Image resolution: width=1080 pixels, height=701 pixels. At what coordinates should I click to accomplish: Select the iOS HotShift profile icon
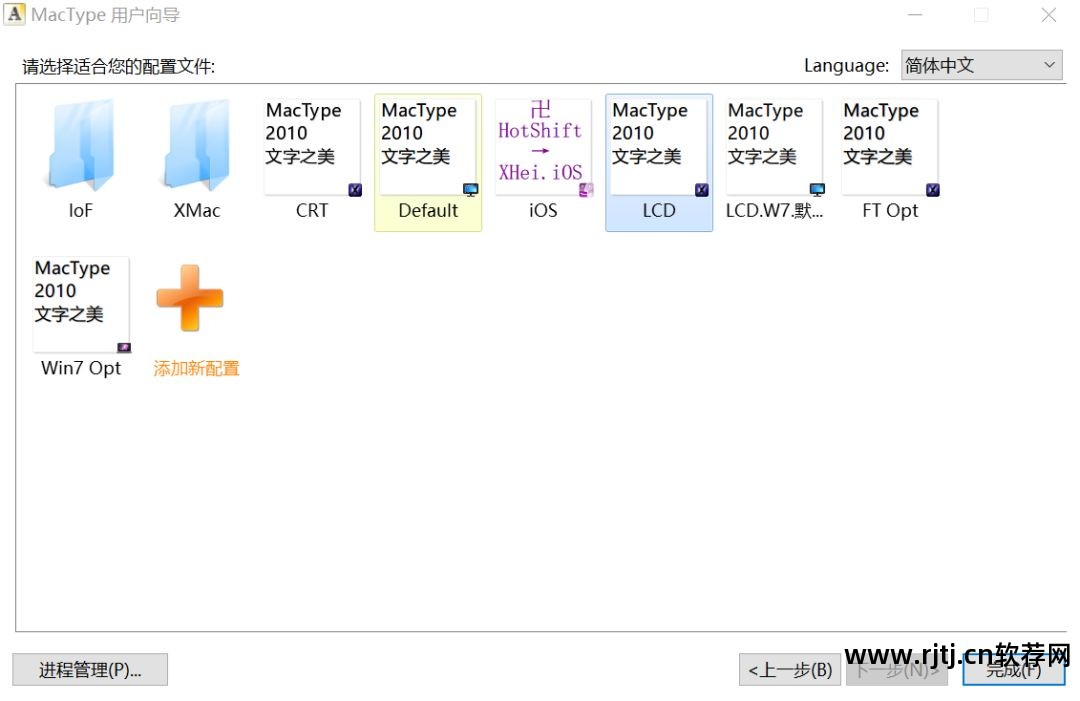[x=543, y=147]
